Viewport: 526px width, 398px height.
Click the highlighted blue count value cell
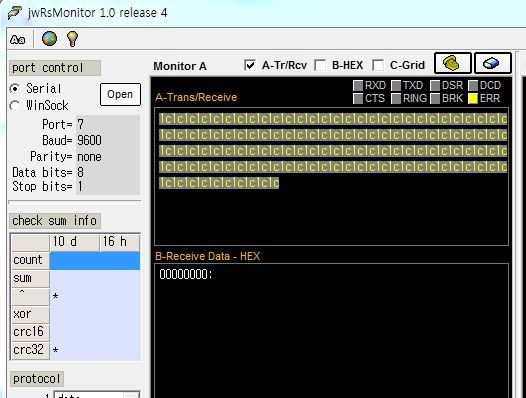pos(95,261)
